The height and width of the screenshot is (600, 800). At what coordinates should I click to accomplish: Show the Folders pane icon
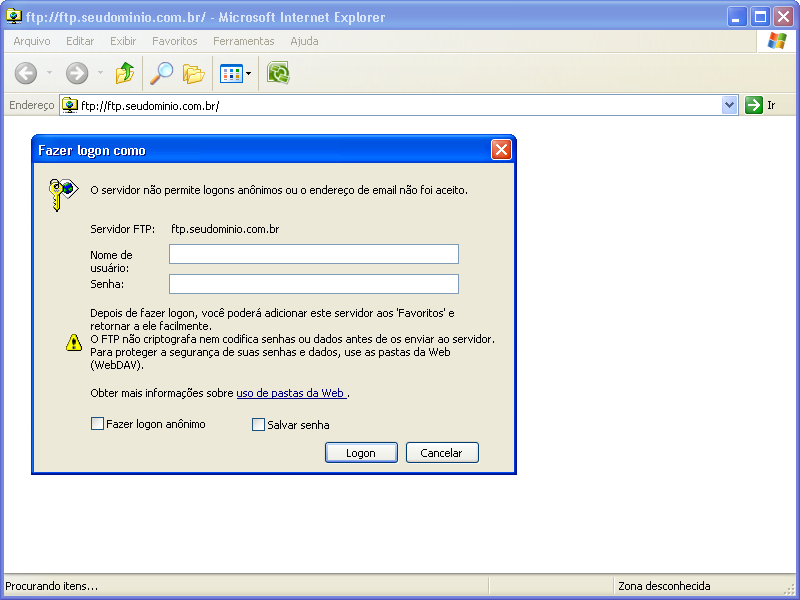[x=193, y=73]
